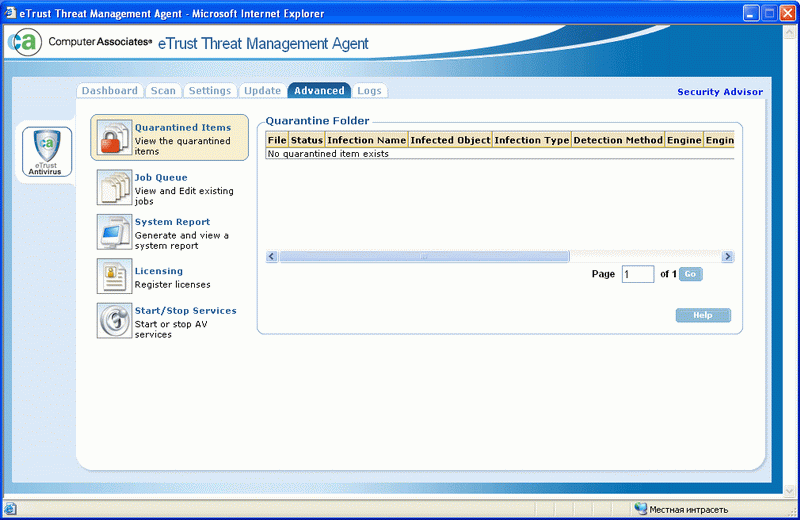
Task: Click the Help button
Action: point(703,315)
